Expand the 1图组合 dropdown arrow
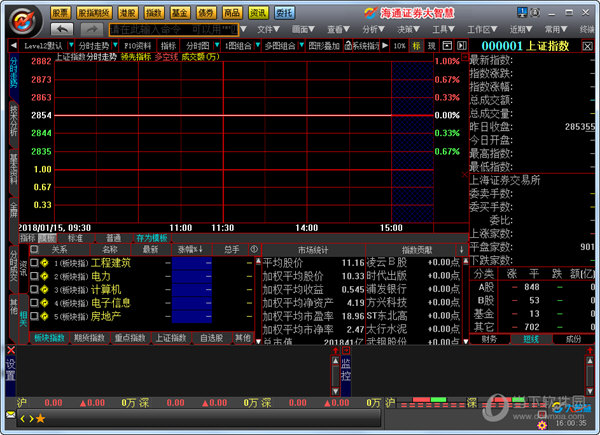 (258, 46)
